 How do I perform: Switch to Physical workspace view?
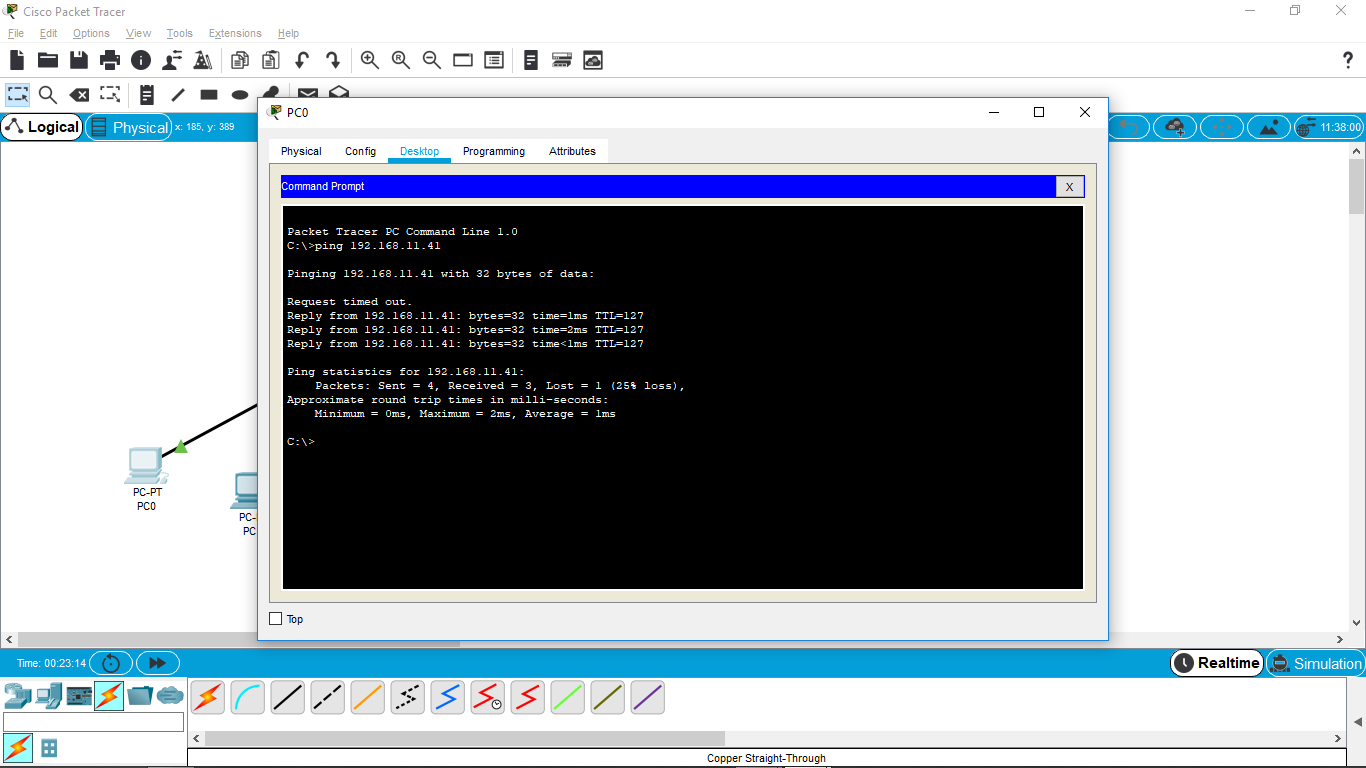click(x=129, y=127)
